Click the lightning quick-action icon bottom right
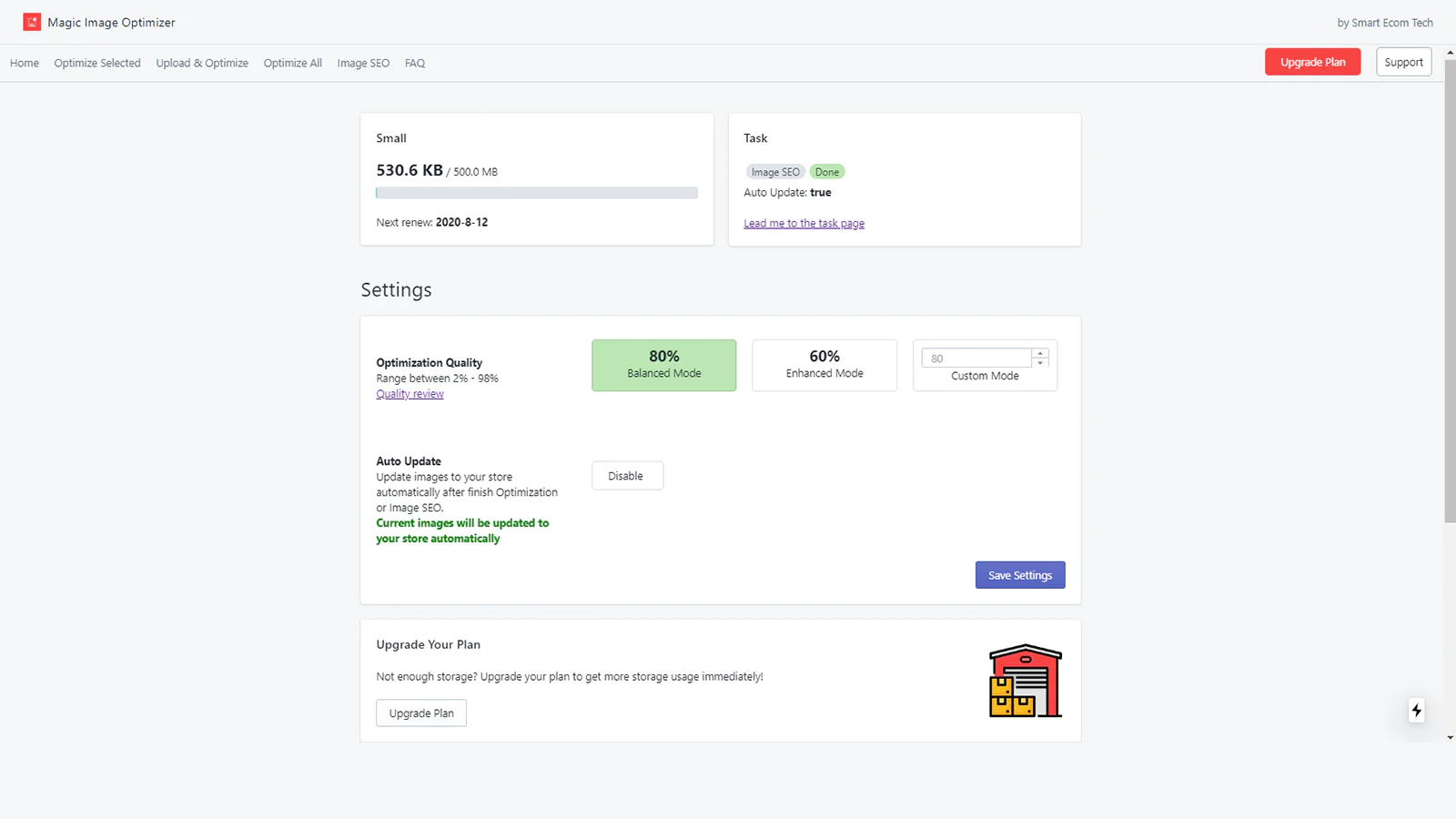This screenshot has height=819, width=1456. [x=1416, y=711]
